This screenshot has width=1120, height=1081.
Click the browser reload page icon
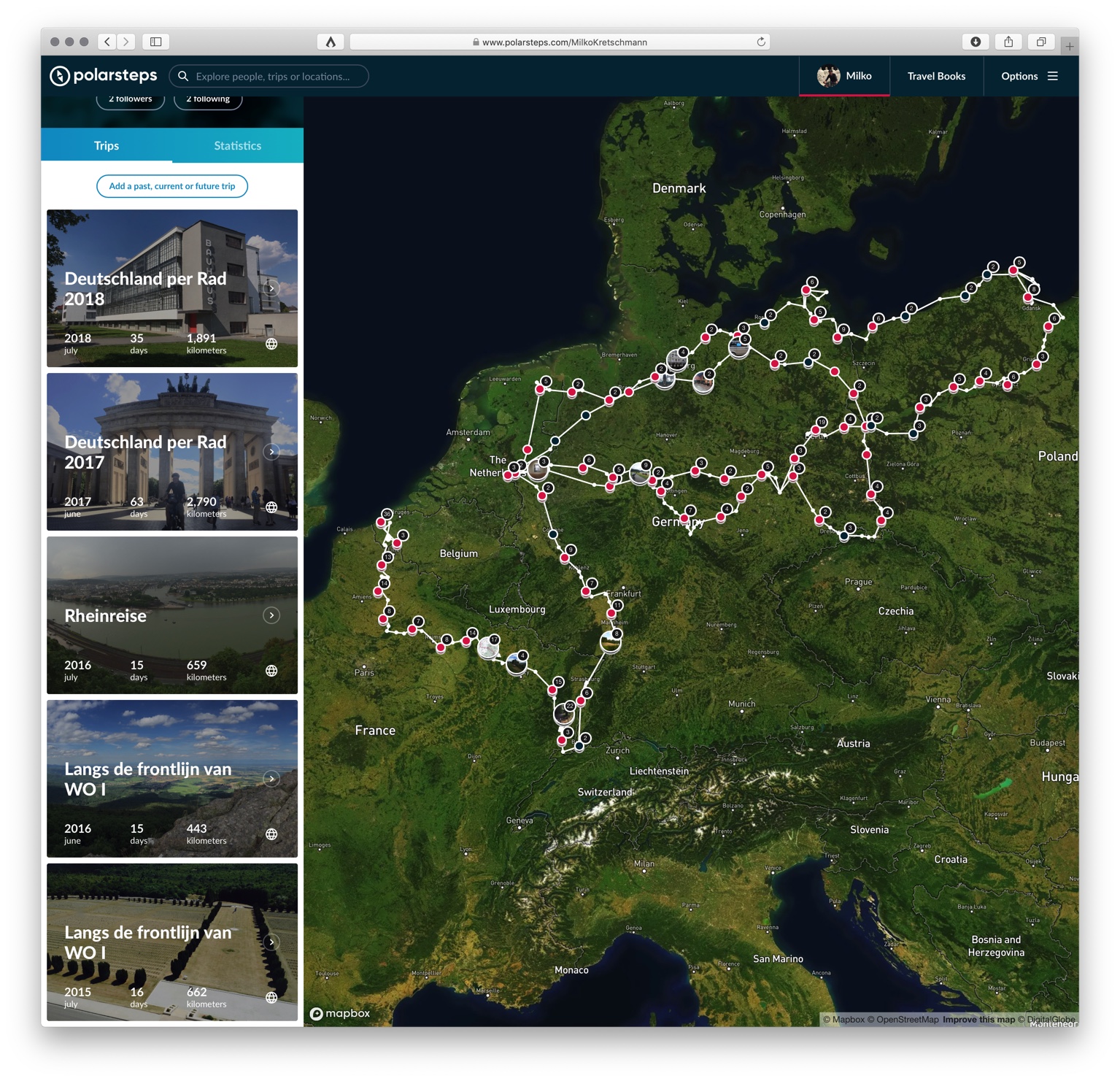(761, 42)
